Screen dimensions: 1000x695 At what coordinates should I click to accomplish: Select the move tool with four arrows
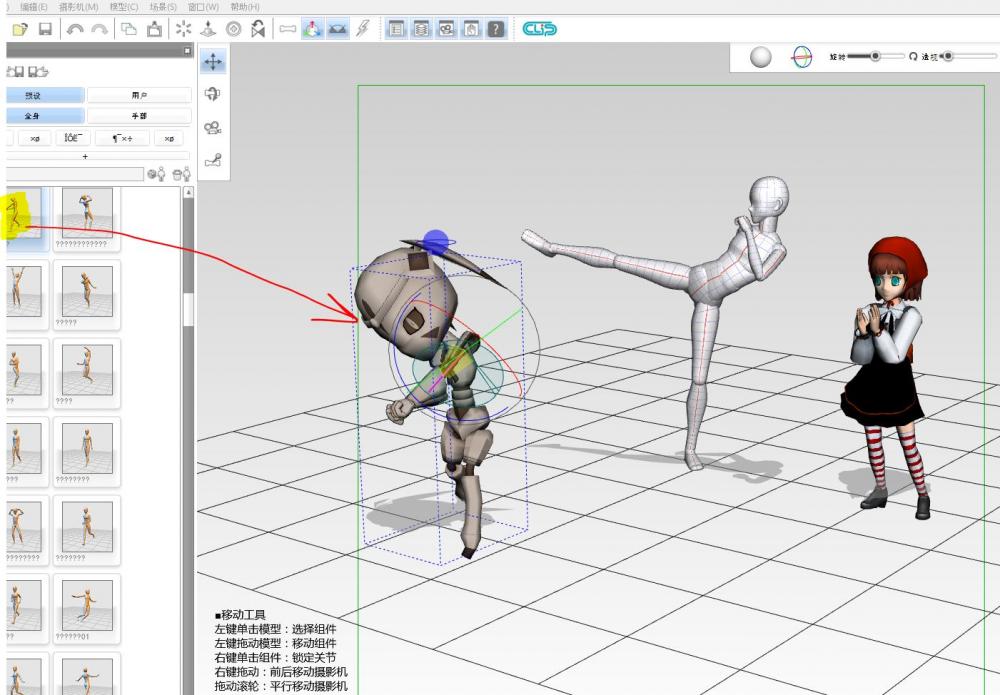coord(212,62)
